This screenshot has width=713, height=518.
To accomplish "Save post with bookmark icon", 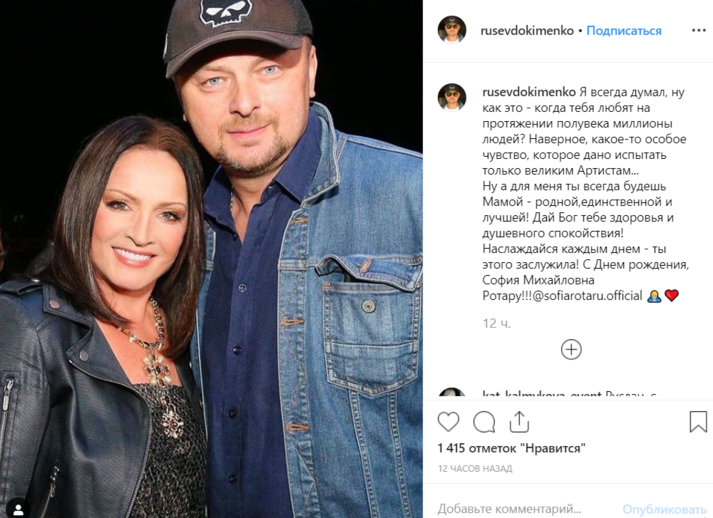I will tap(698, 422).
